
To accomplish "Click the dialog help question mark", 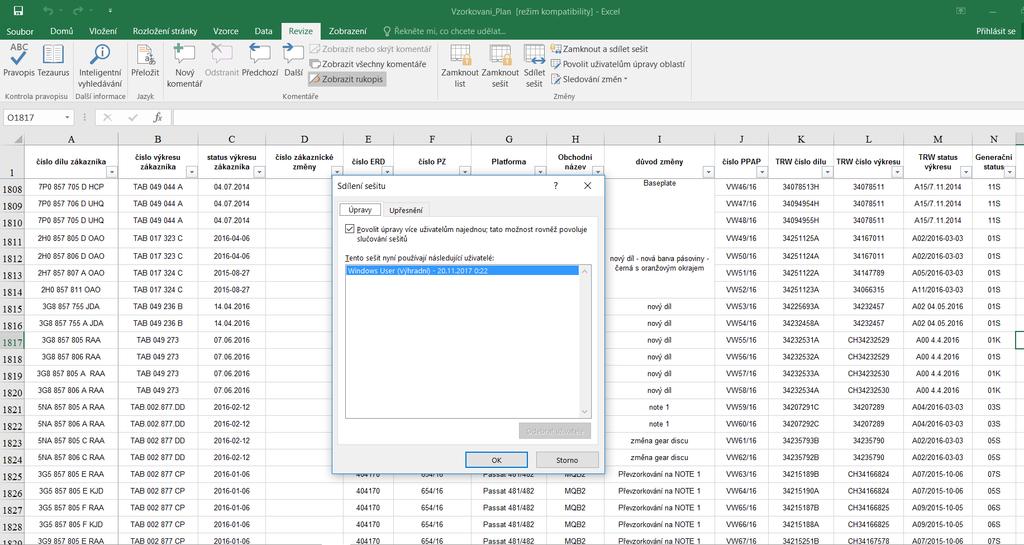I will click(556, 186).
